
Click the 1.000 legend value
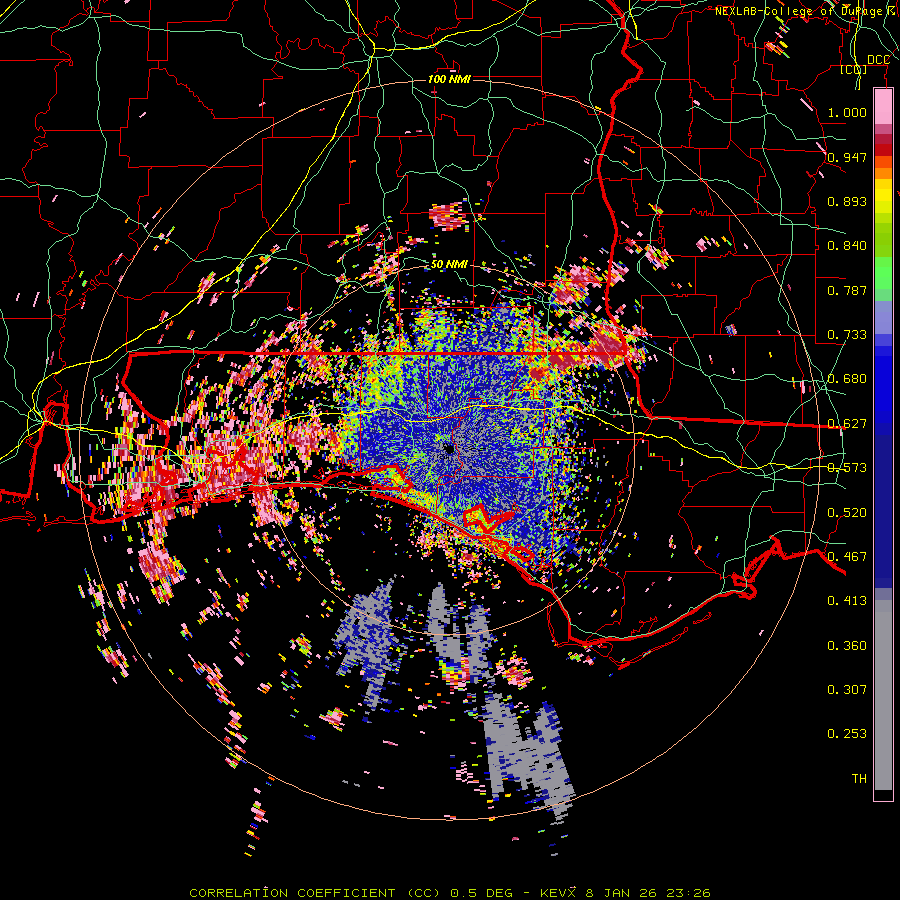[847, 112]
